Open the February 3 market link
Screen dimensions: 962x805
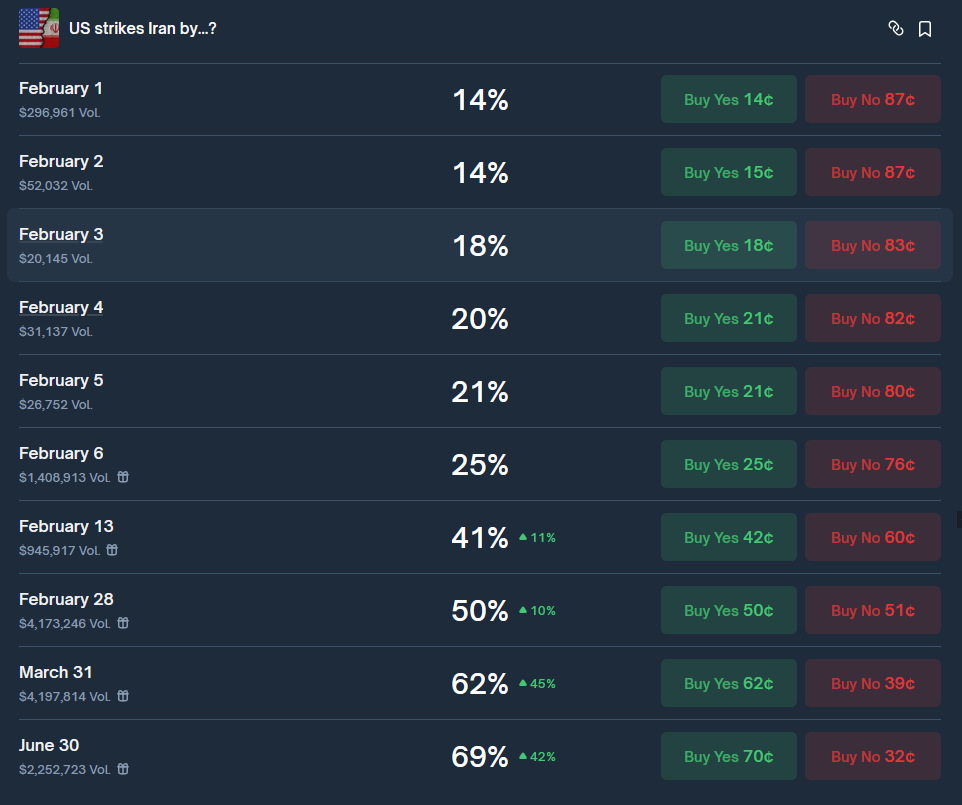61,234
